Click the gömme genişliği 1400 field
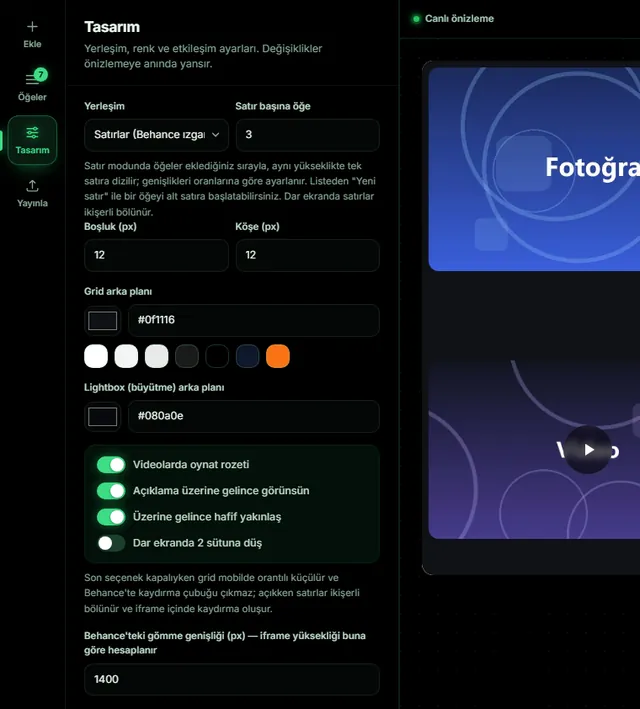Image resolution: width=640 pixels, height=709 pixels. [x=232, y=679]
